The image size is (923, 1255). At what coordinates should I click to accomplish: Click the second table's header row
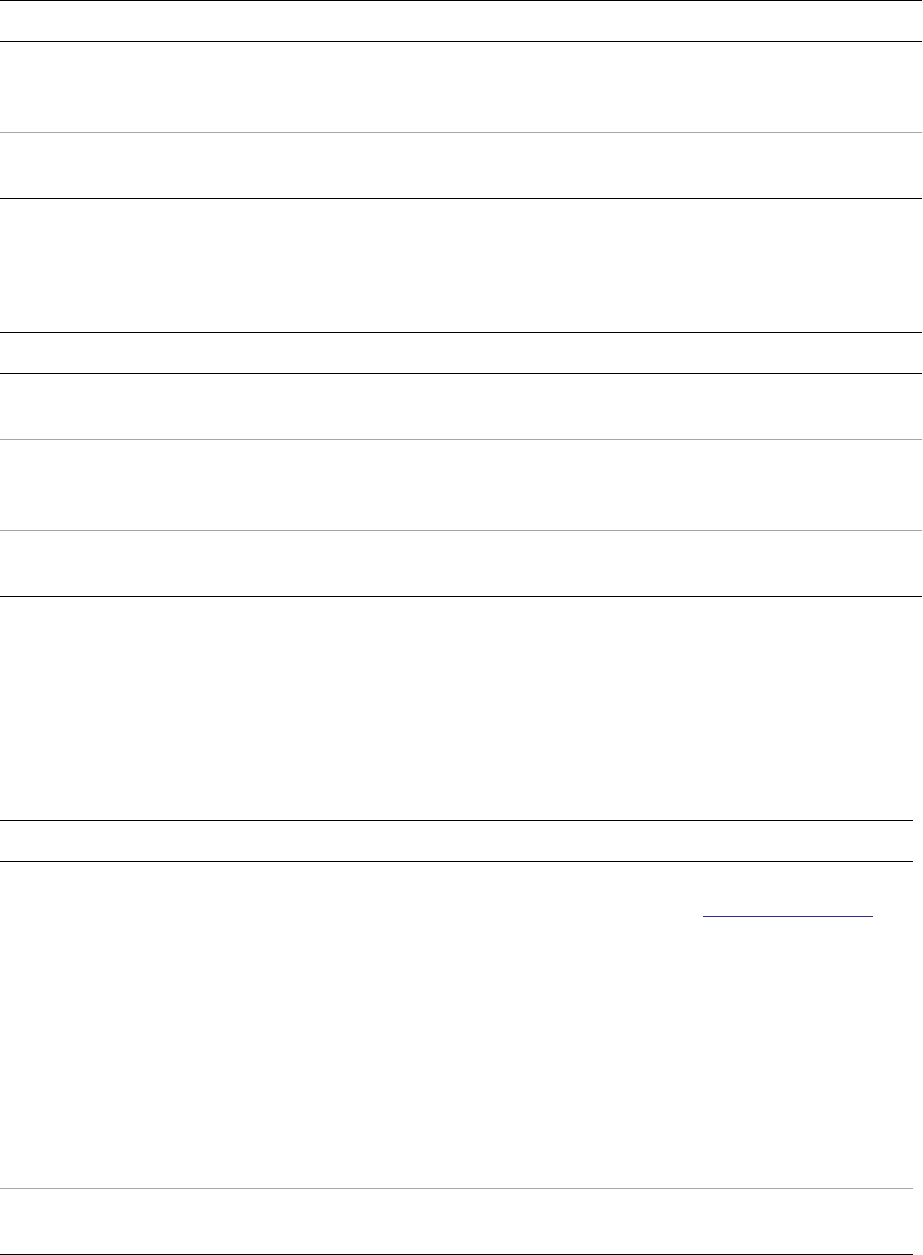pos(461,353)
